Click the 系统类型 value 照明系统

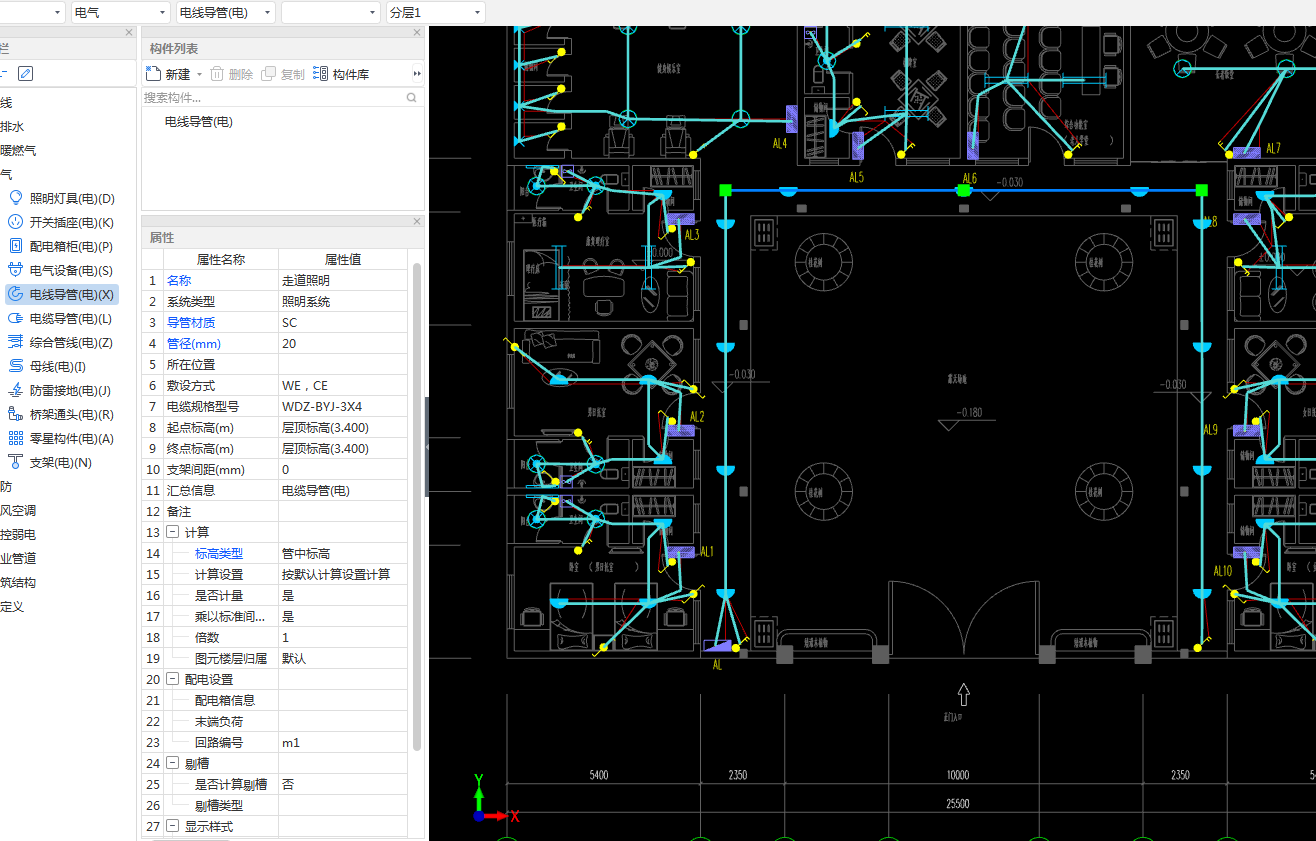point(343,302)
